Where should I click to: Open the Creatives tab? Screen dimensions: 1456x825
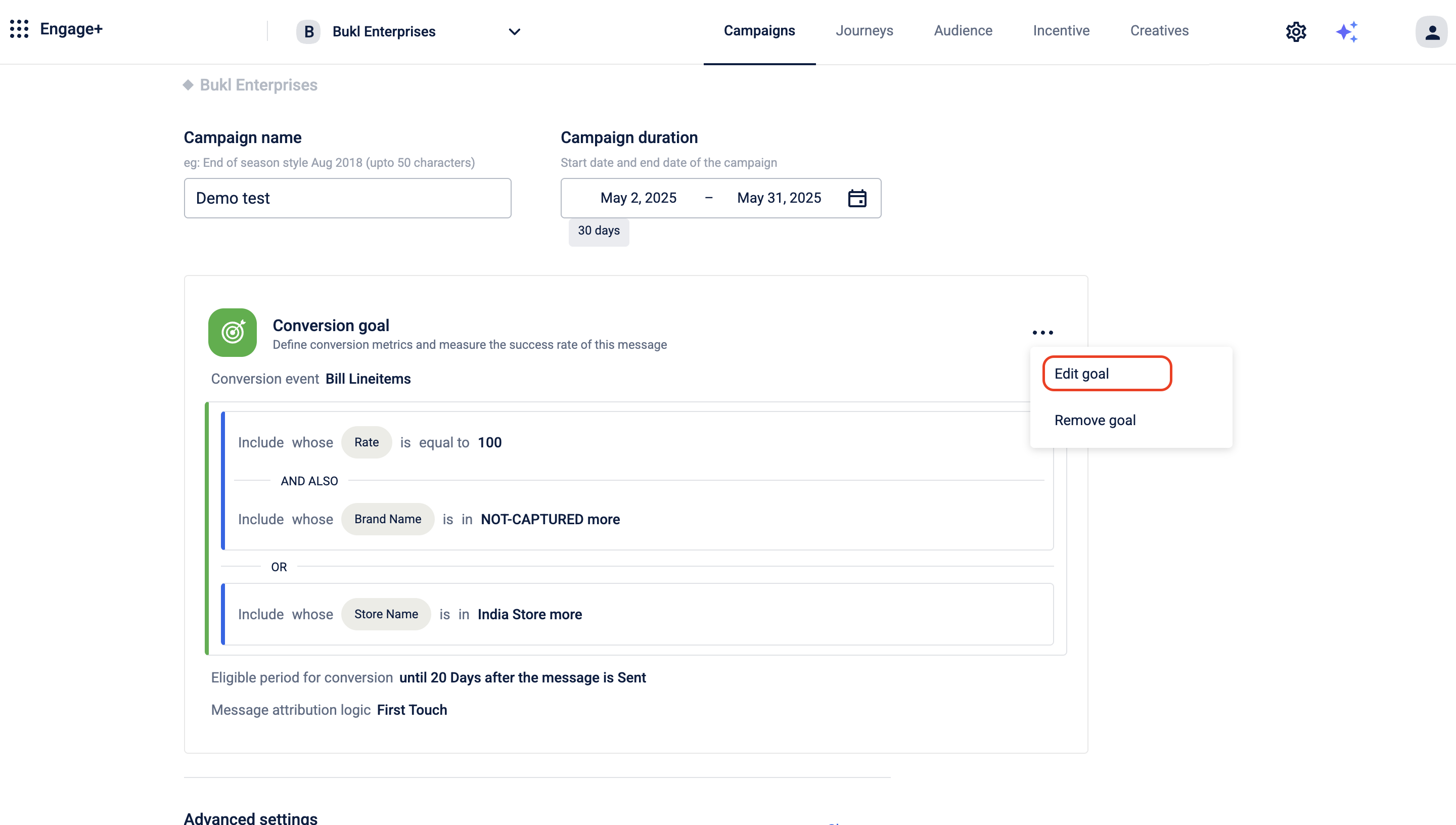1159,31
